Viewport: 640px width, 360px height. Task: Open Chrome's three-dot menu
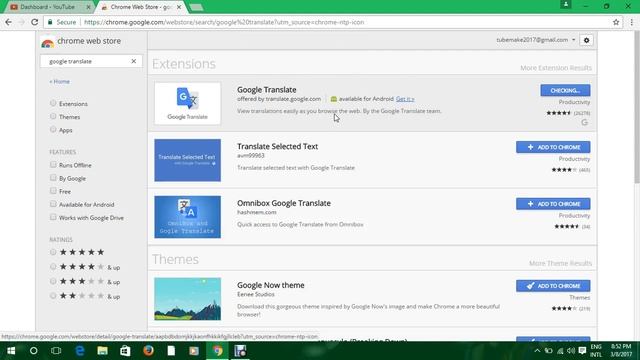tap(631, 22)
